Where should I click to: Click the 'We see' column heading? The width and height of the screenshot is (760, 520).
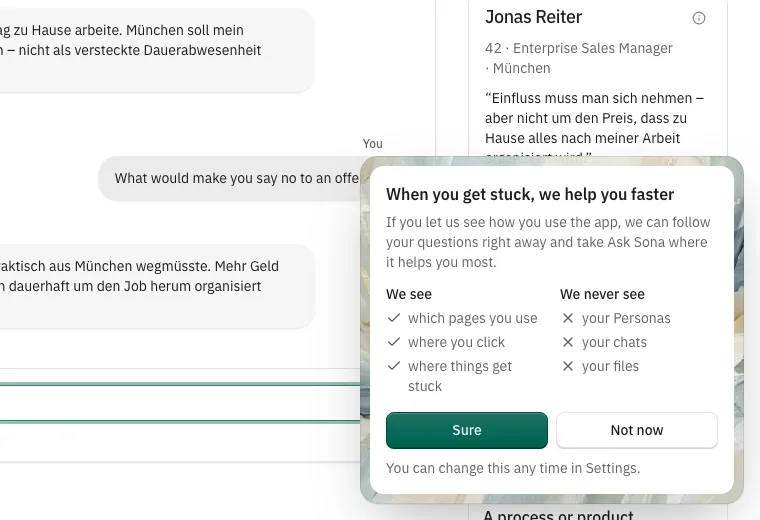click(409, 294)
